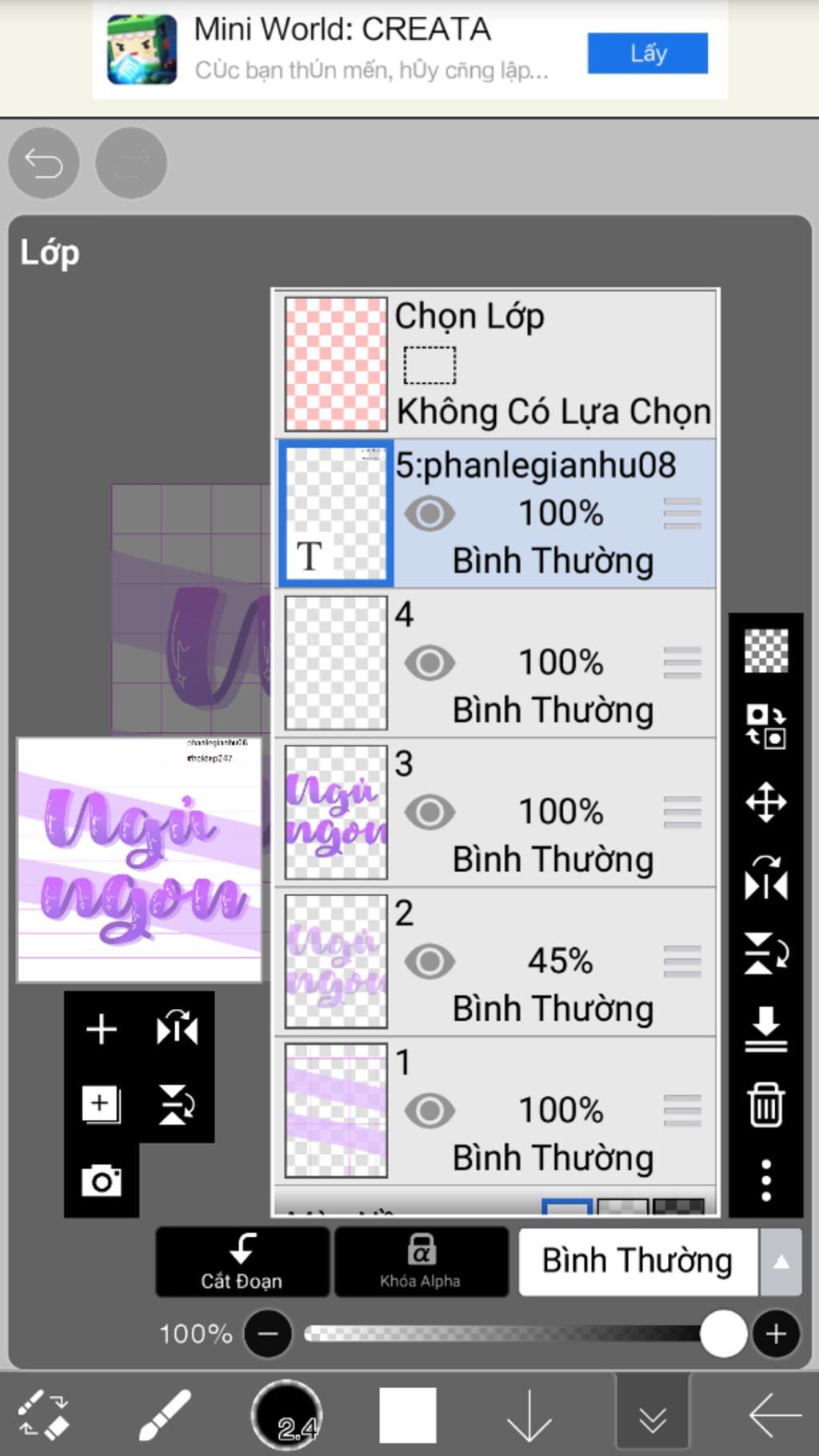Toggle Khóa Alpha lock
This screenshot has height=1456, width=819.
coord(421,1261)
